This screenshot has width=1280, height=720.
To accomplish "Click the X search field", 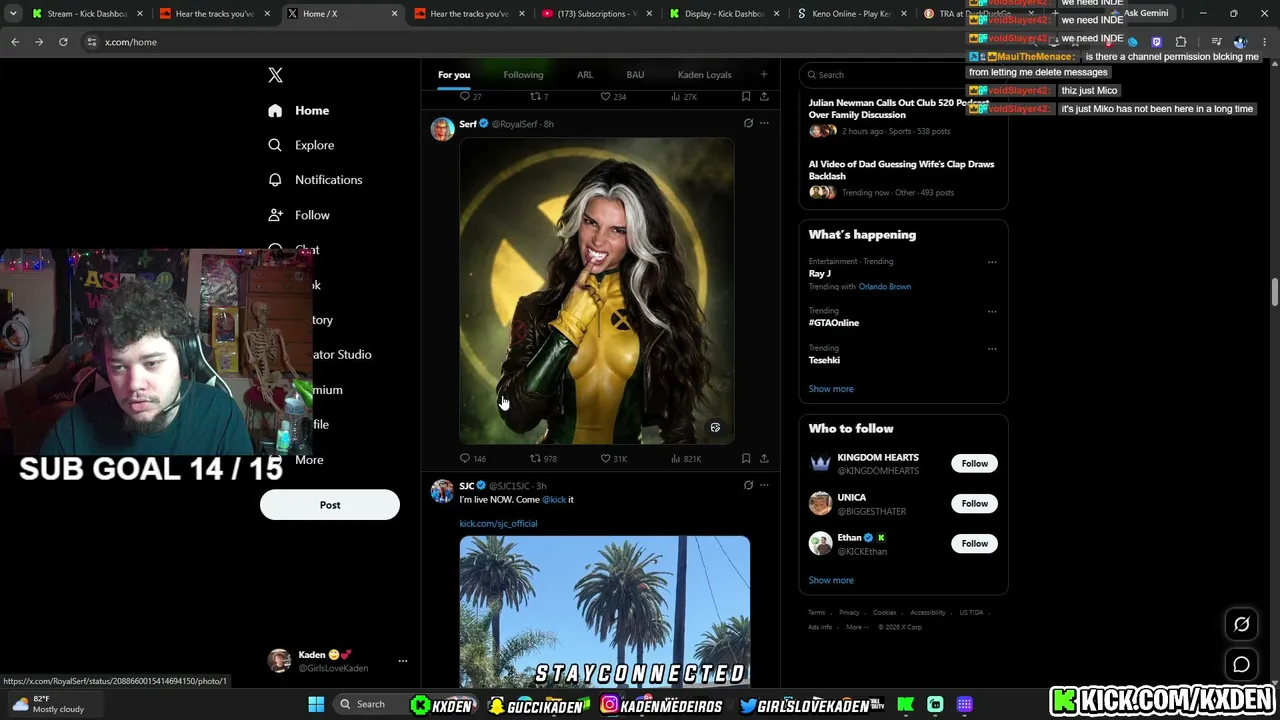I will pos(903,74).
